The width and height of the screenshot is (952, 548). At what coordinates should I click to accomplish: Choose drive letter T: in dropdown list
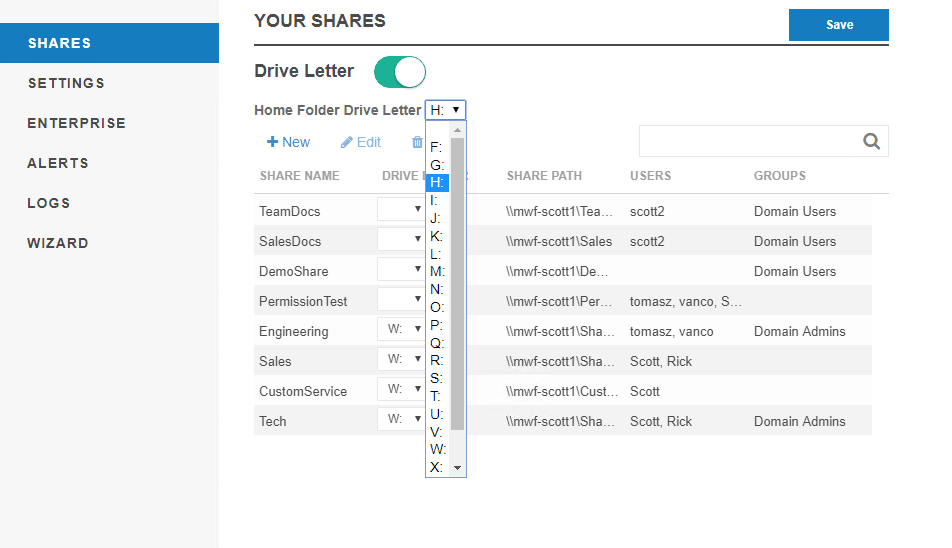coord(436,397)
